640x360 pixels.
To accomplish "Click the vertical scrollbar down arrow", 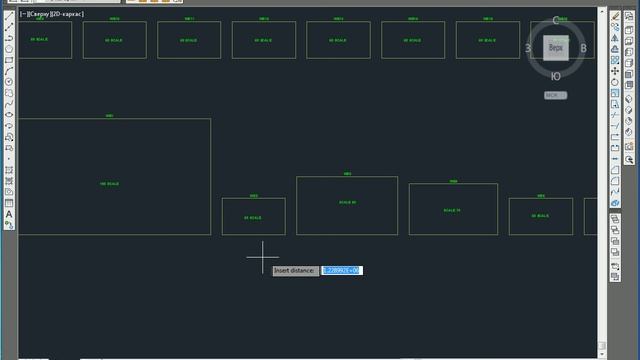I will [x=602, y=355].
